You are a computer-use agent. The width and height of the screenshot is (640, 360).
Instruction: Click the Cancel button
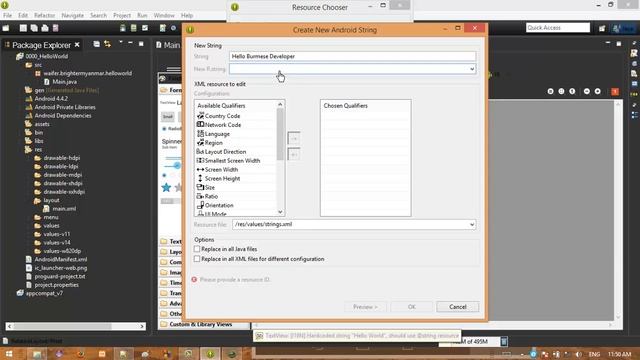click(x=458, y=307)
